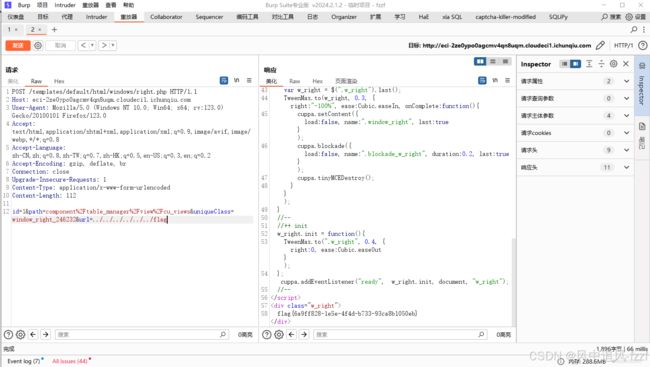Image resolution: width=650 pixels, height=367 pixels.
Task: Toggle response pretty-print message icon
Action: pyautogui.click(x=482, y=80)
